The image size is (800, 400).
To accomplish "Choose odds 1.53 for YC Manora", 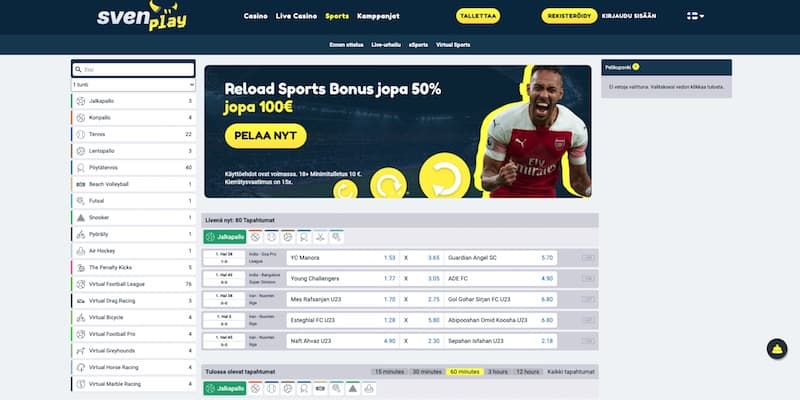I will click(x=389, y=258).
